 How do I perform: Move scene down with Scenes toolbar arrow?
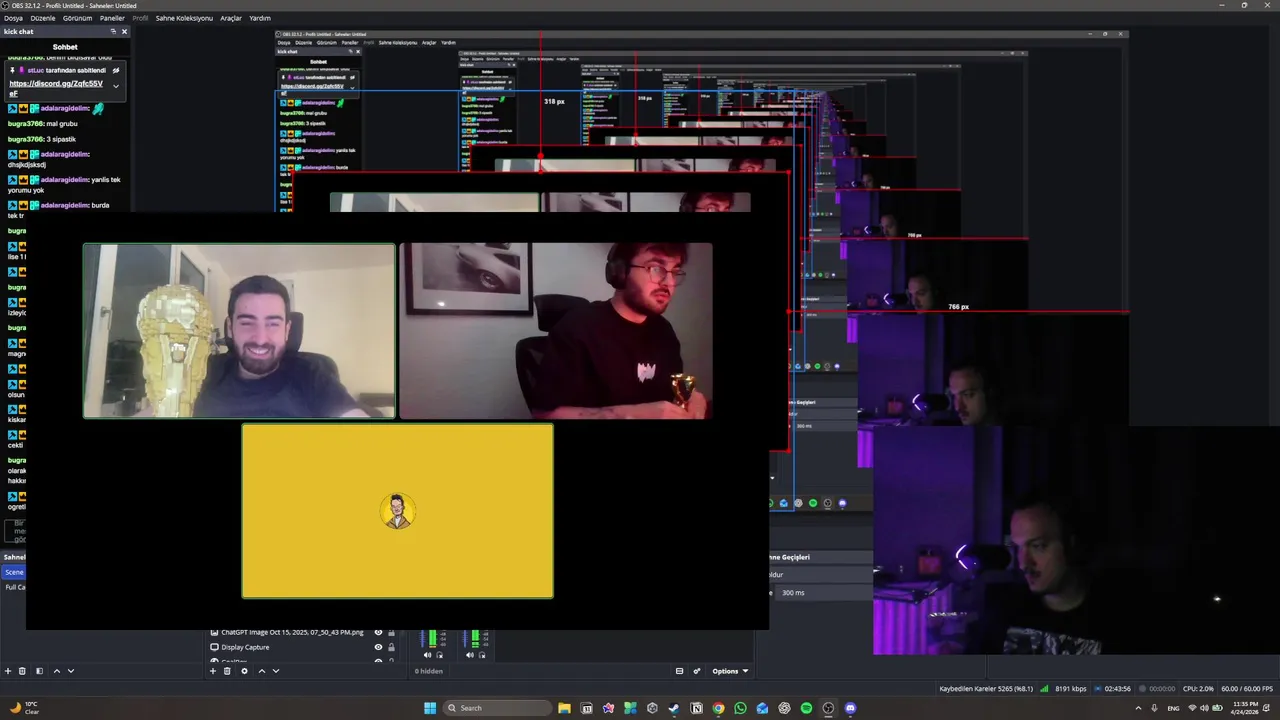70,671
